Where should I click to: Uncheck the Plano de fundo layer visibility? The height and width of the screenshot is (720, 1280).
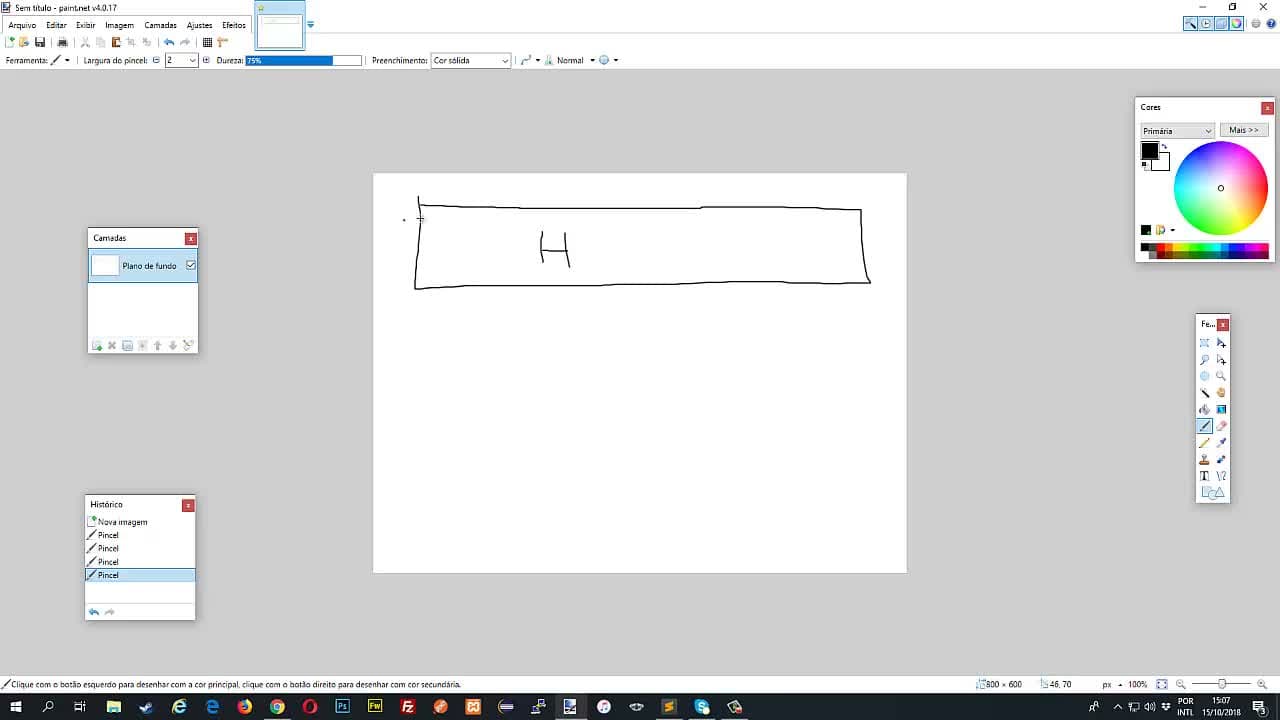[191, 265]
